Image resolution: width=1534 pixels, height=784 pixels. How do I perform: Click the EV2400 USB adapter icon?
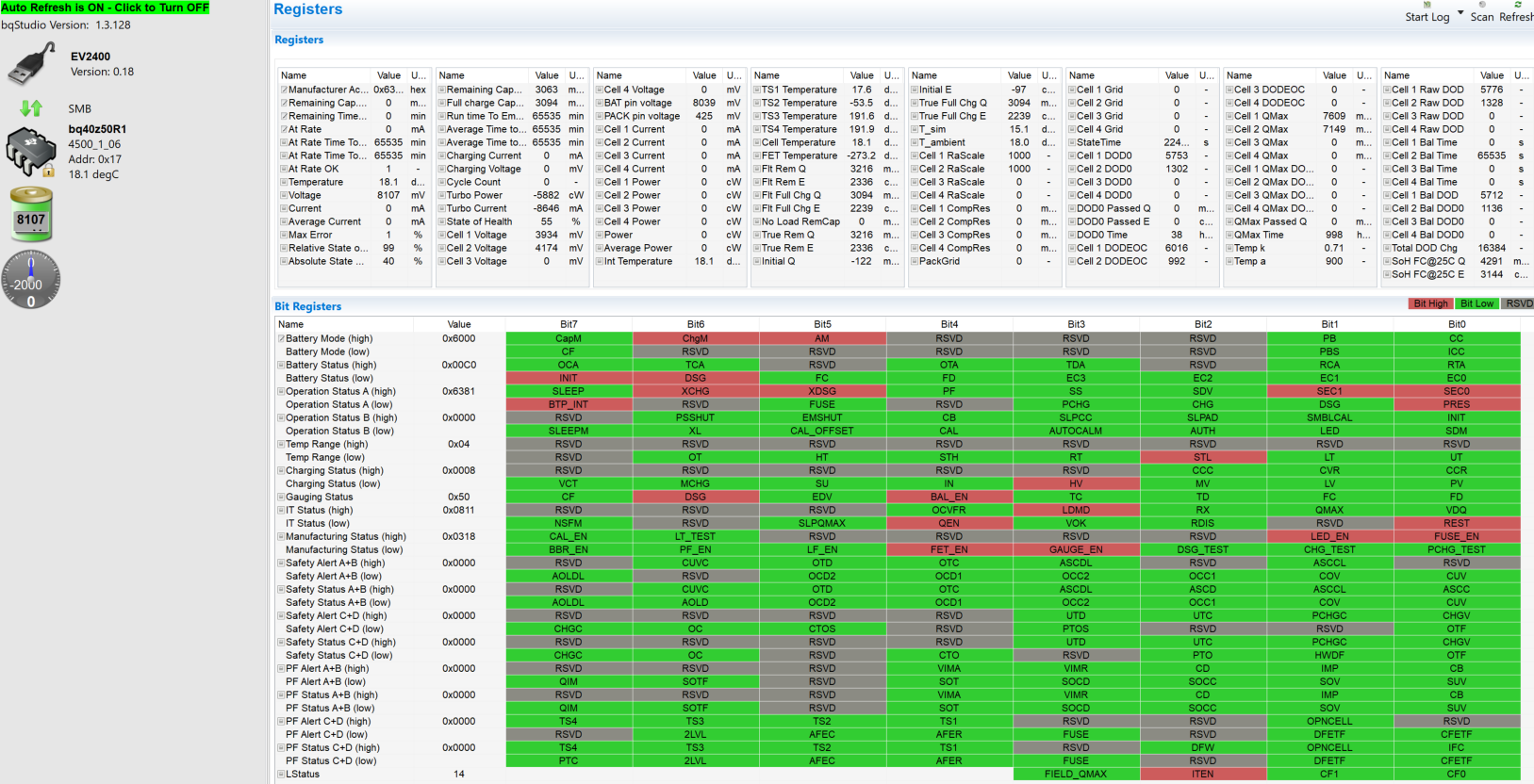(x=32, y=64)
